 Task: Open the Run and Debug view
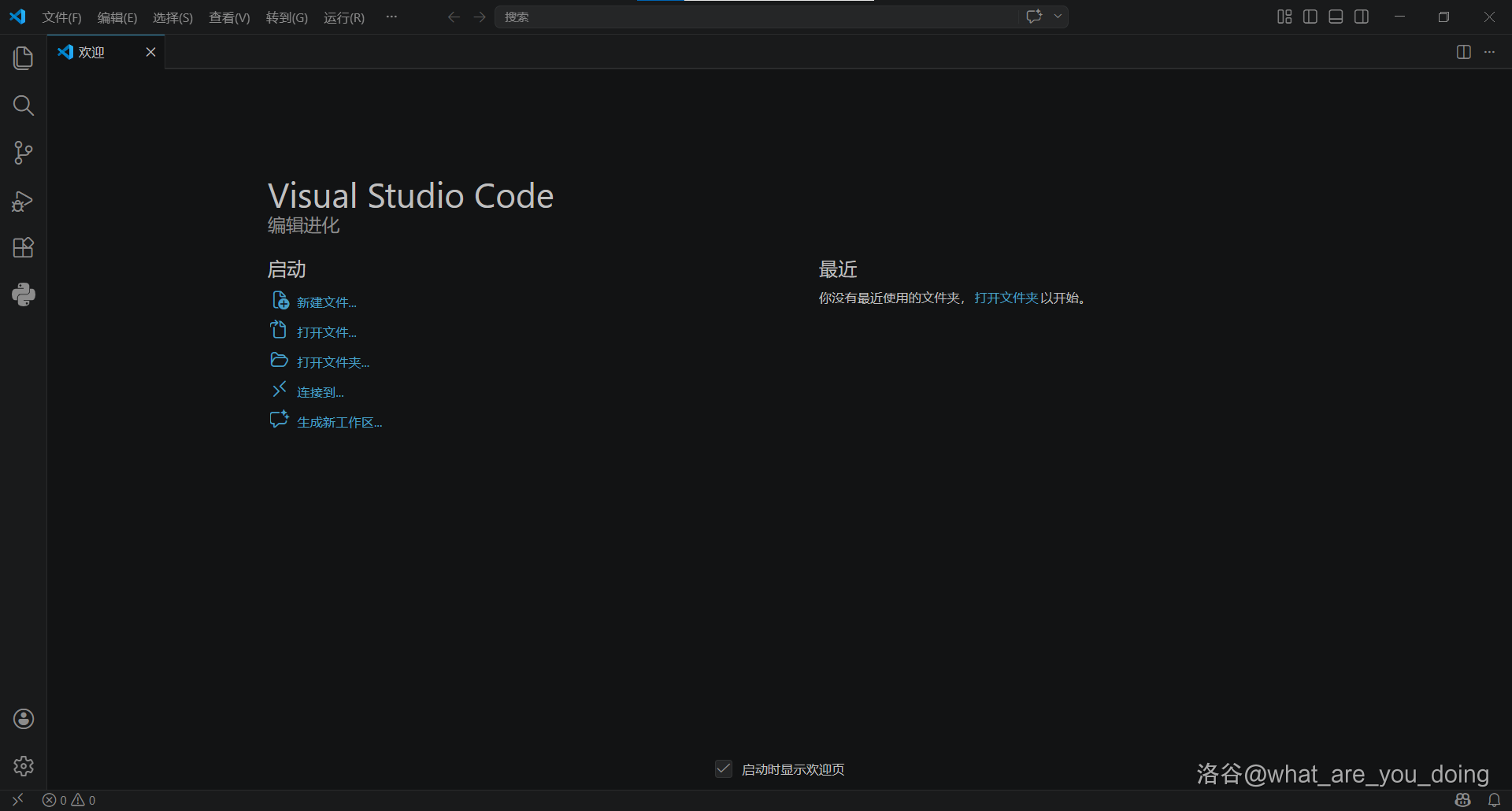tap(23, 201)
